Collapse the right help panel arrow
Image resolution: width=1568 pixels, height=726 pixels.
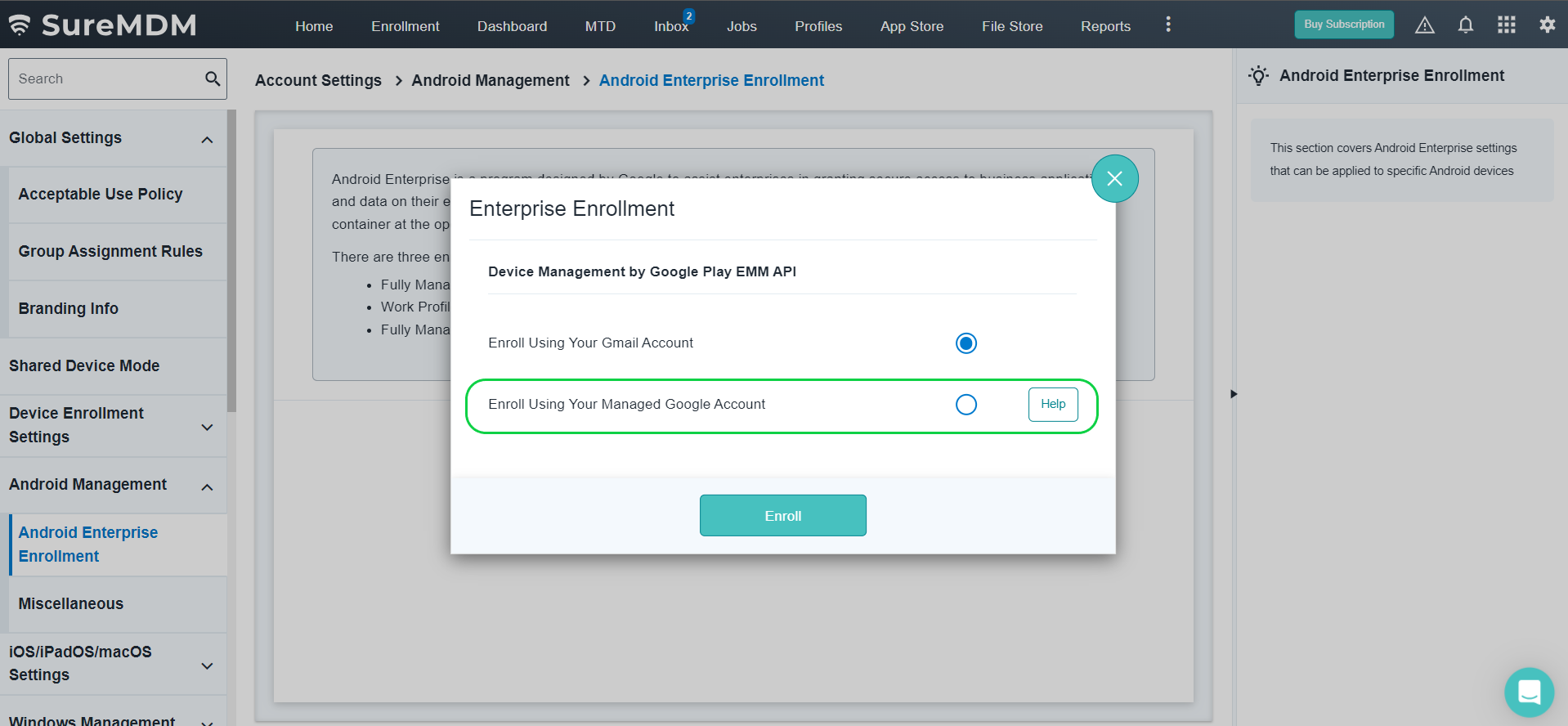[1234, 394]
